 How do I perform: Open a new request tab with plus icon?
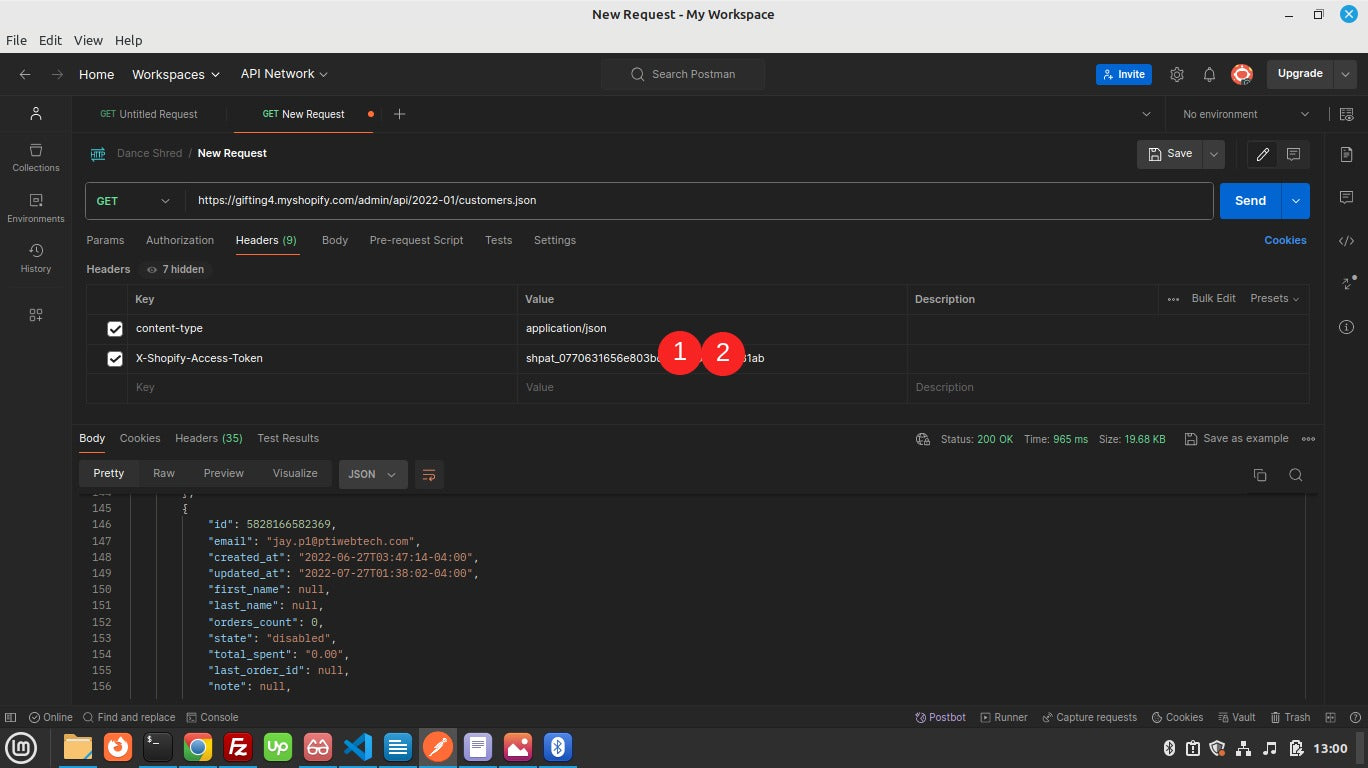click(x=399, y=114)
